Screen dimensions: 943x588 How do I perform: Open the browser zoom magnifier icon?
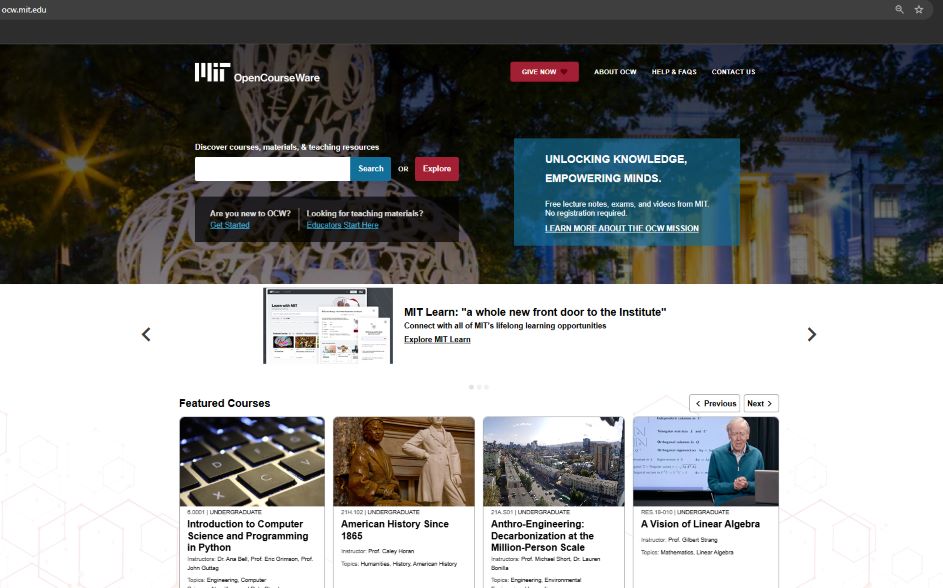click(899, 9)
